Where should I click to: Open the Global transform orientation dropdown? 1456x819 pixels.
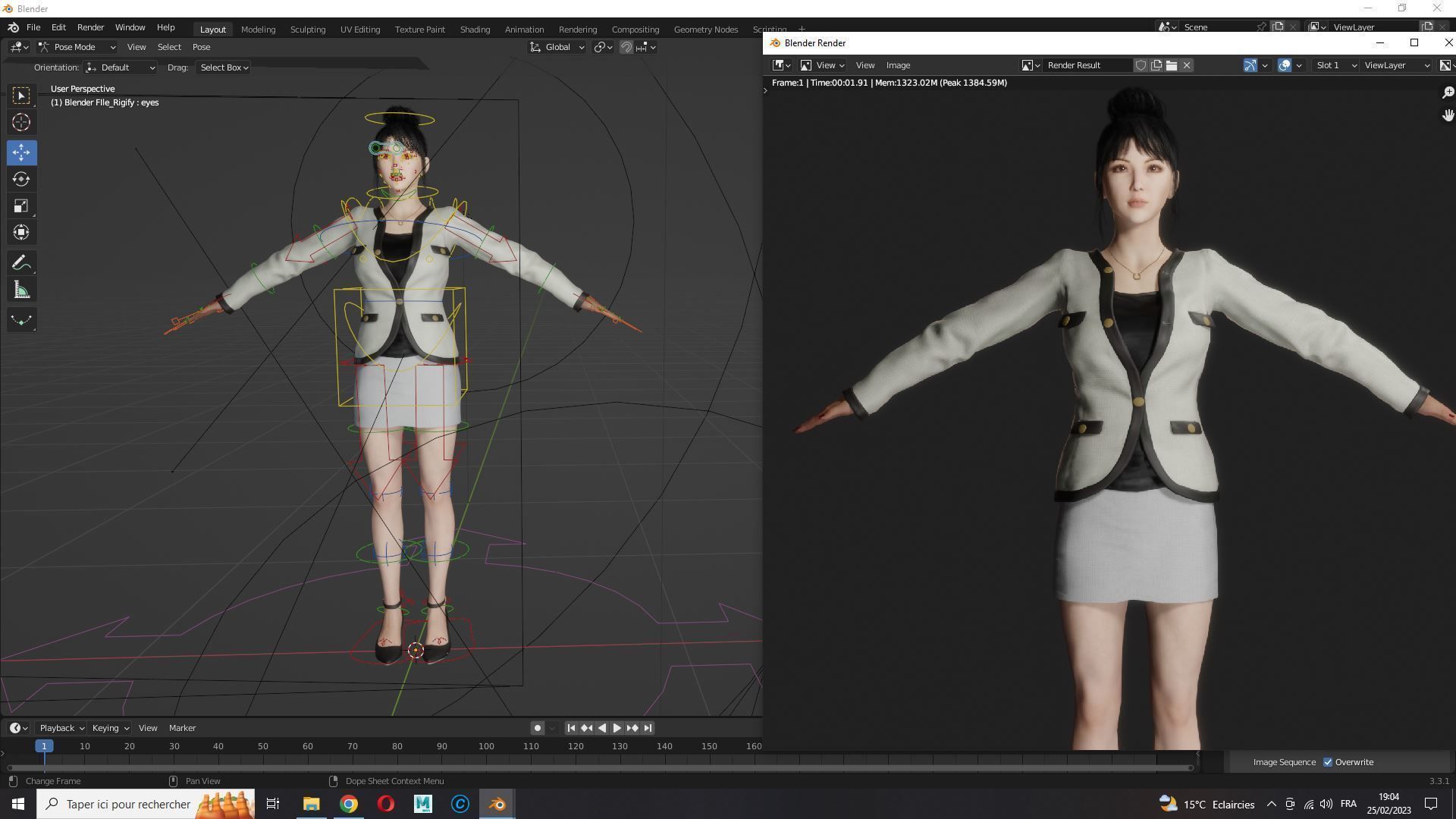[557, 47]
